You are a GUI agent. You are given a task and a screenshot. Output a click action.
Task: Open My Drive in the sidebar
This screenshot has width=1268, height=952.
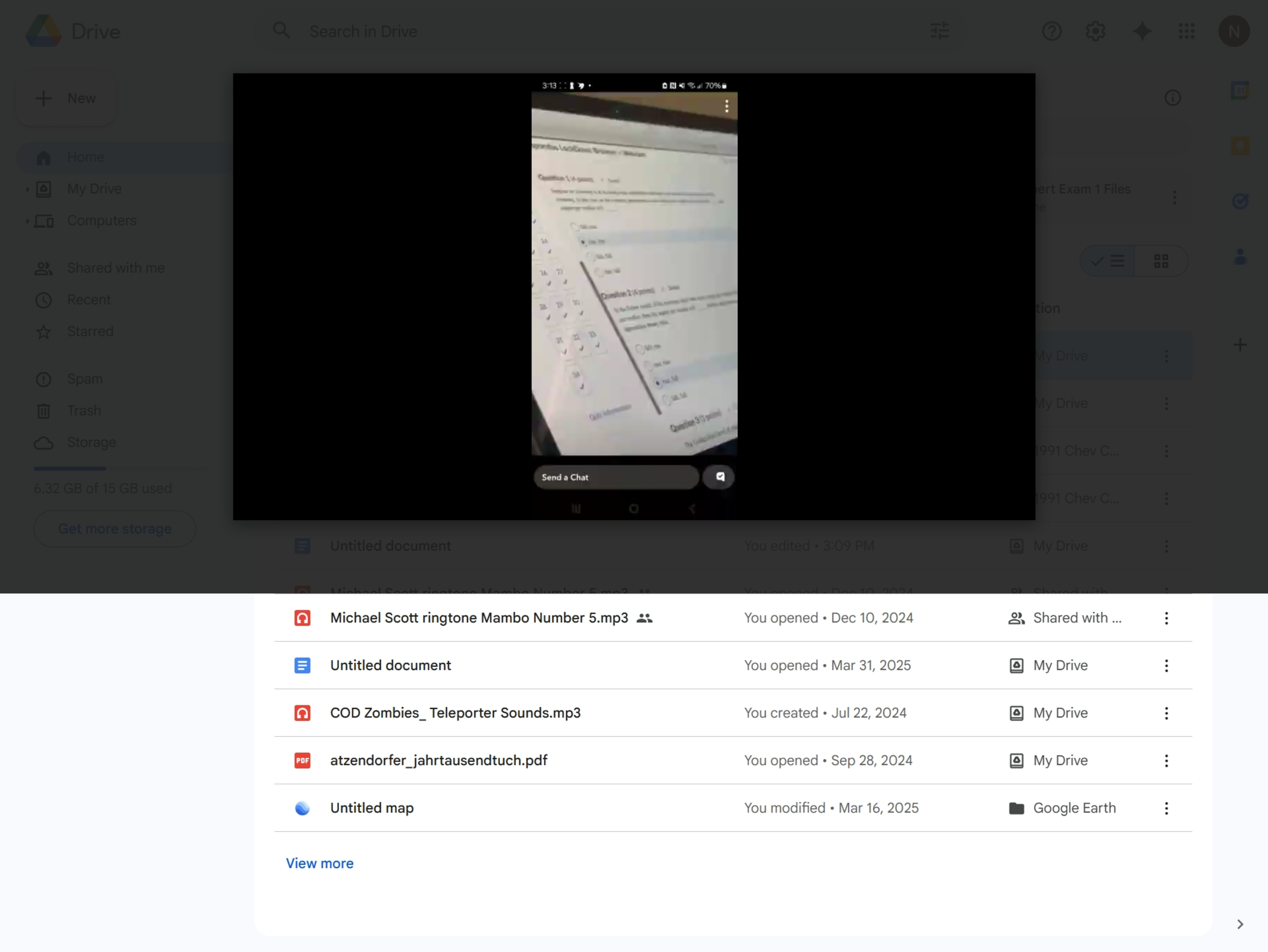[94, 189]
